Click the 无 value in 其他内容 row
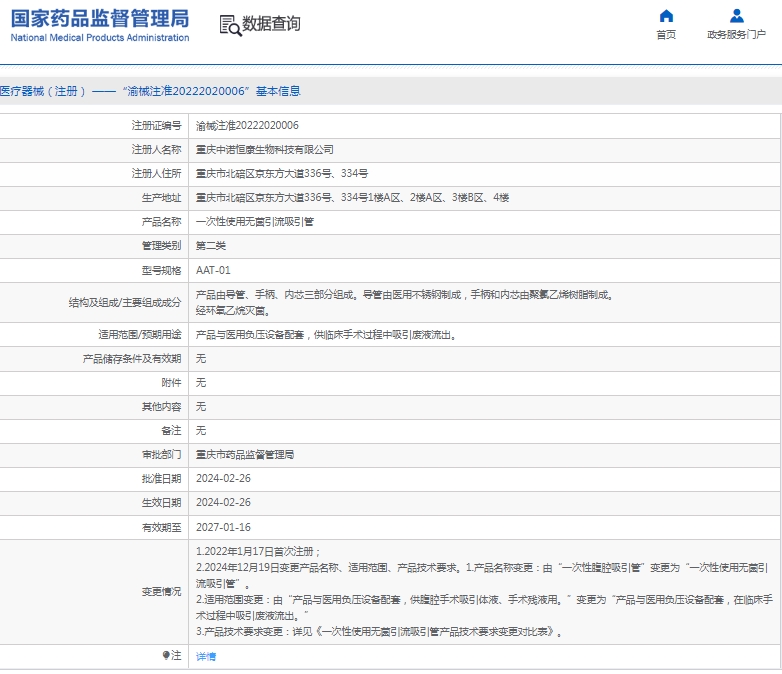Screen dimensions: 782x674 pyautogui.click(x=201, y=407)
